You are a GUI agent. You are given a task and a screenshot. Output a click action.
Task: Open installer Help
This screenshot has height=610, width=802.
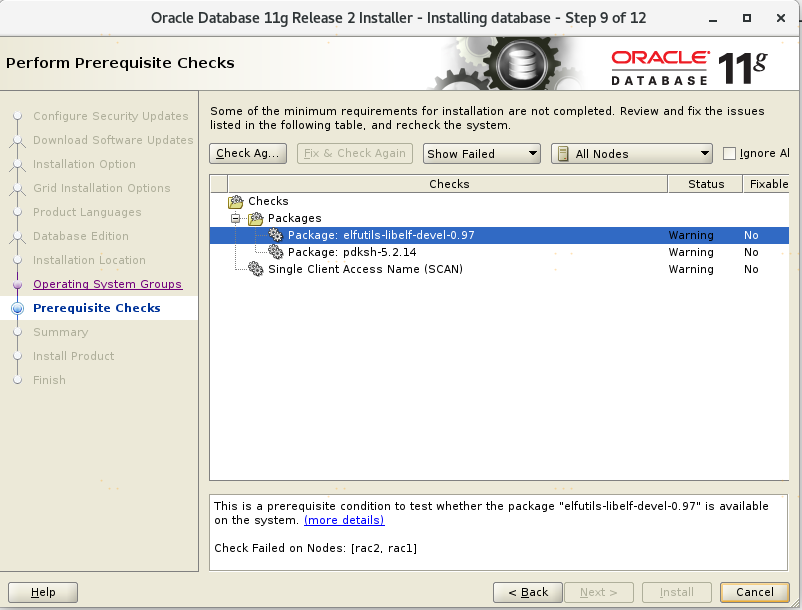coord(43,592)
